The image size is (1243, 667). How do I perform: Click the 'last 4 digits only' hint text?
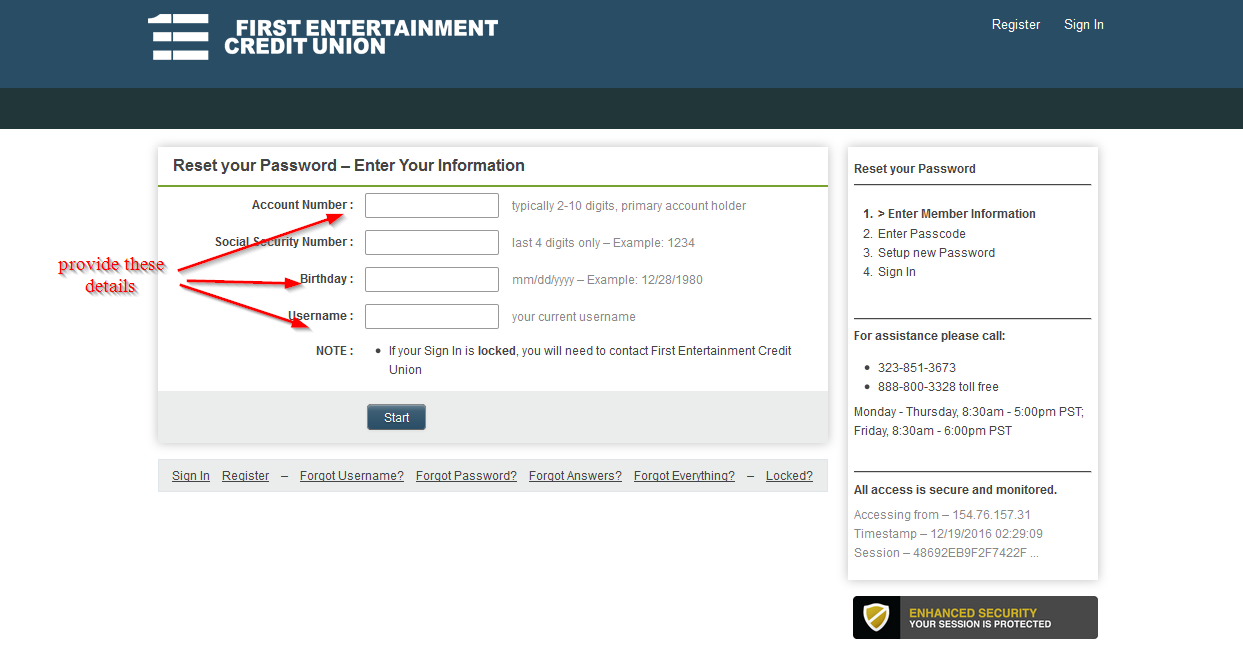click(603, 243)
